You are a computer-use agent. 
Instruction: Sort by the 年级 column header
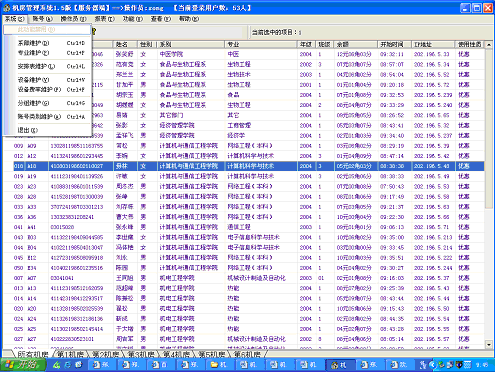point(306,44)
